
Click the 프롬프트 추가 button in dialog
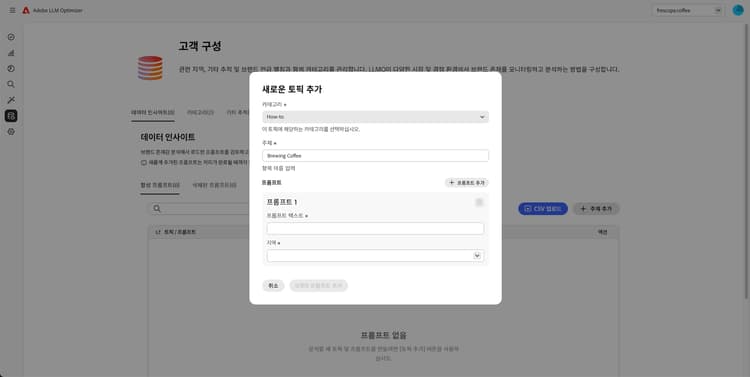tap(466, 183)
